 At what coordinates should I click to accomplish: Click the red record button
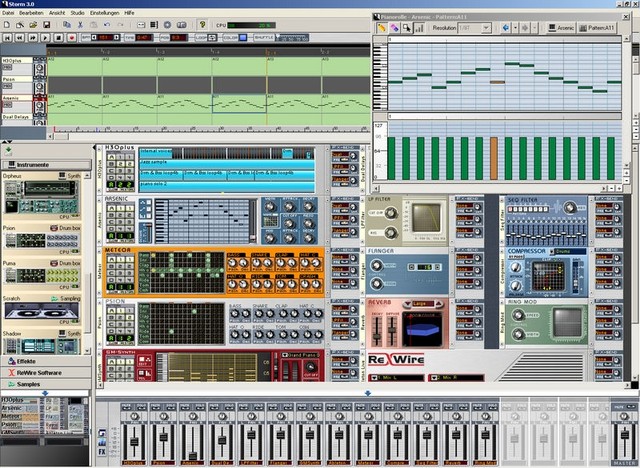pos(72,38)
